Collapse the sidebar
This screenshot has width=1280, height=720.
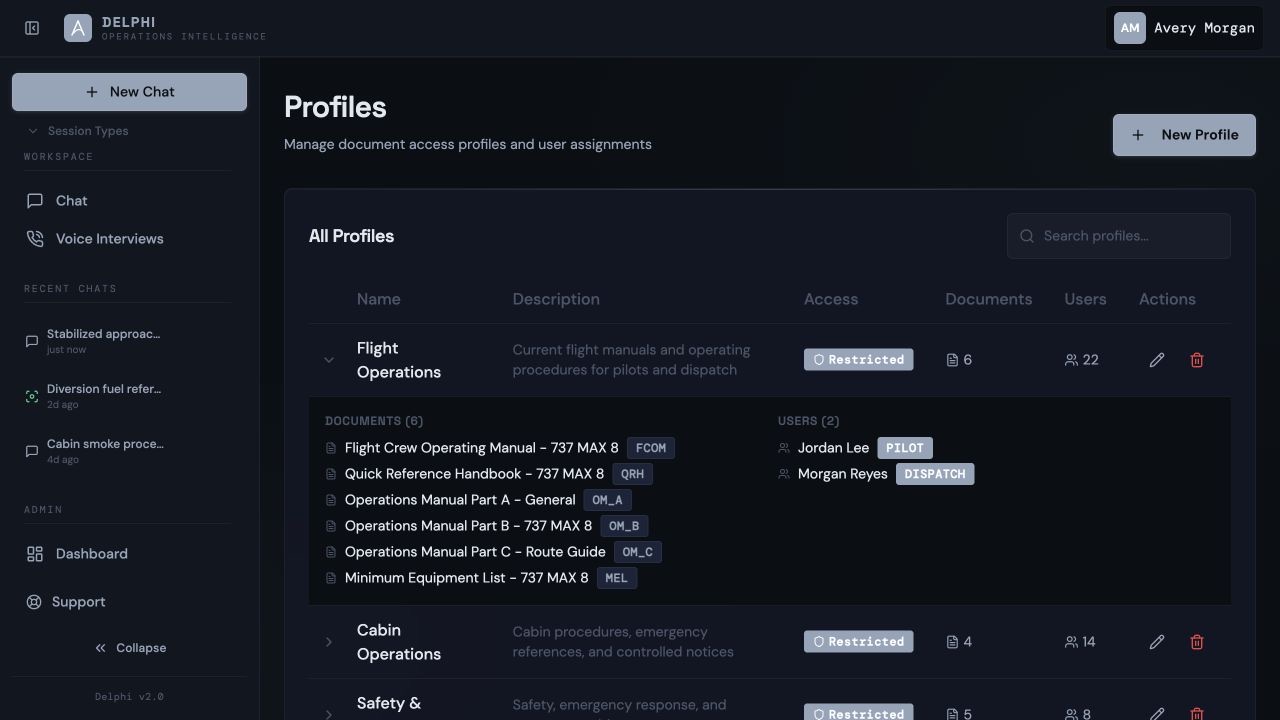(x=130, y=648)
